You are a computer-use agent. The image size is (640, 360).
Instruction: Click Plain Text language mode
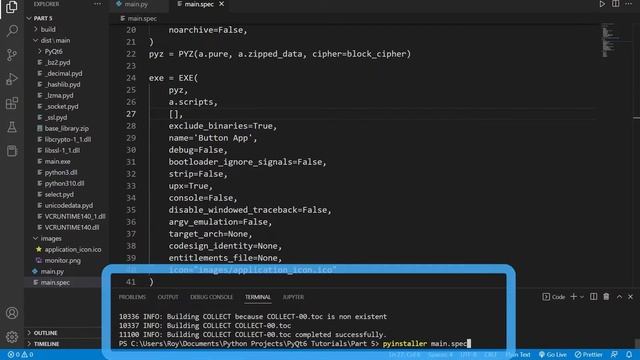coord(518,355)
